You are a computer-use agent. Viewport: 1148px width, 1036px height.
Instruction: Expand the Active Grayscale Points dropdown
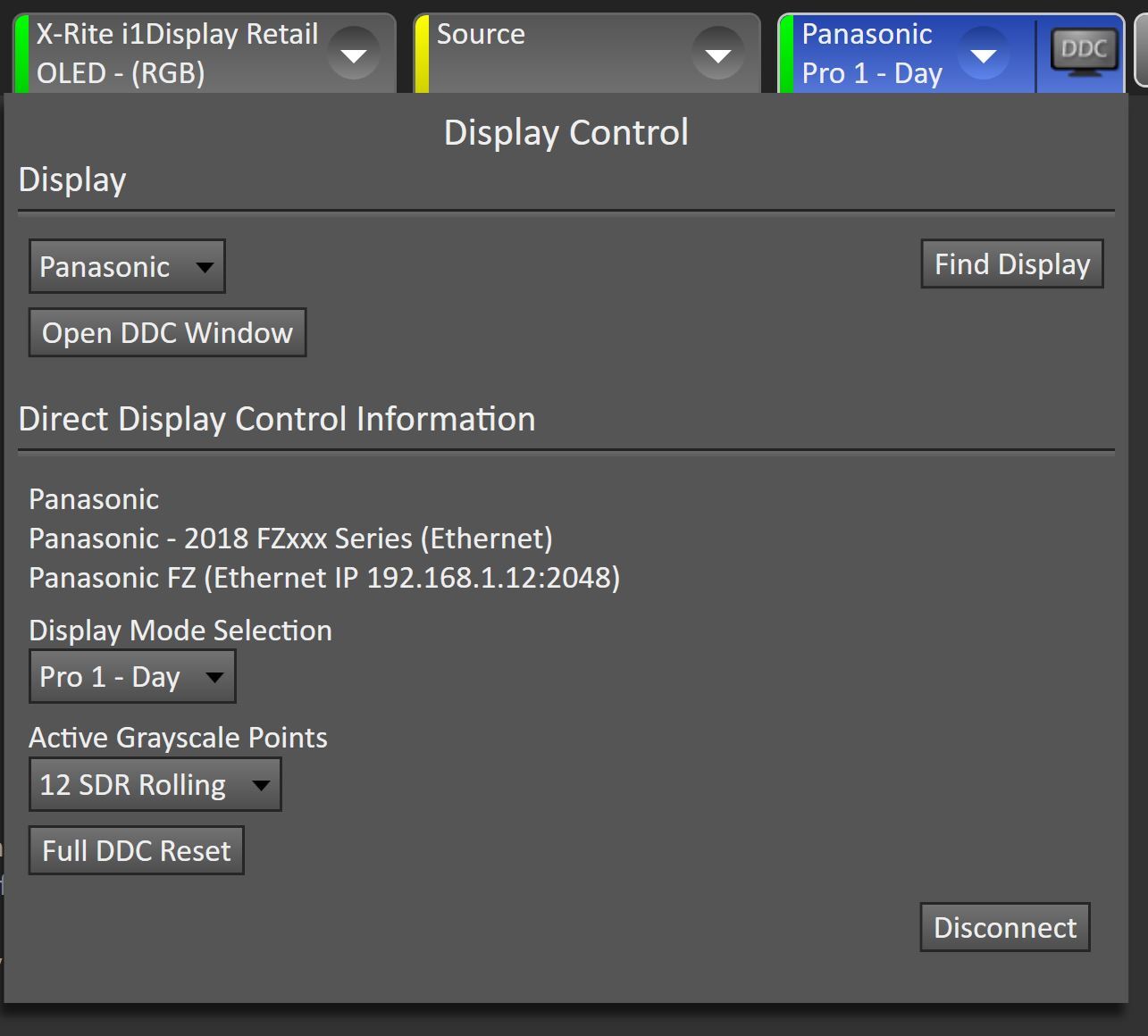[155, 784]
